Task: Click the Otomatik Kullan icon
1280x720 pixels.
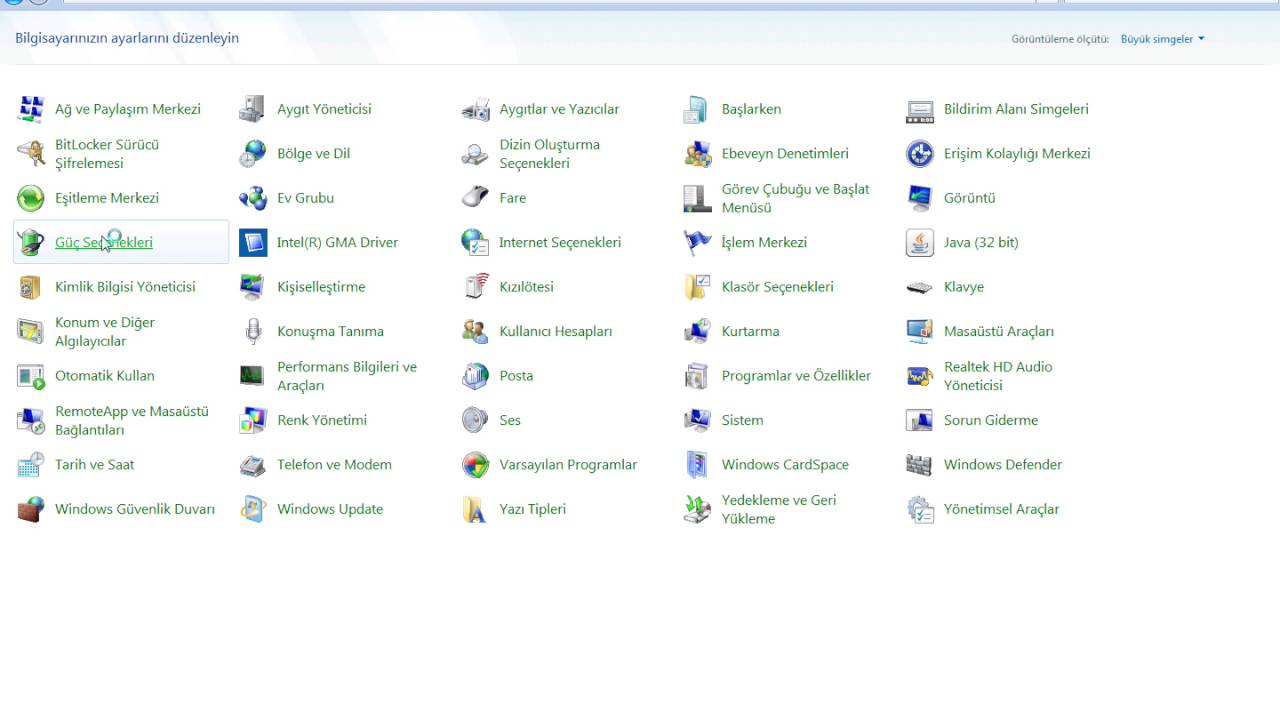Action: (x=31, y=376)
